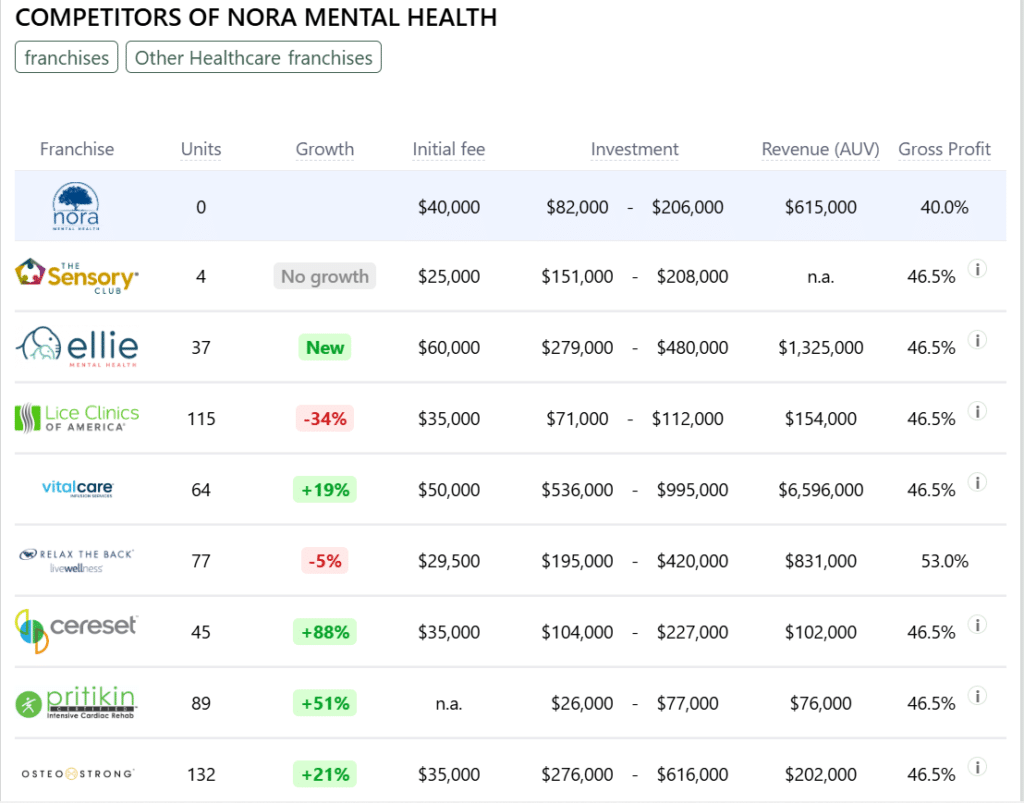Click the No growth badge
This screenshot has height=803, width=1024.
tap(325, 276)
